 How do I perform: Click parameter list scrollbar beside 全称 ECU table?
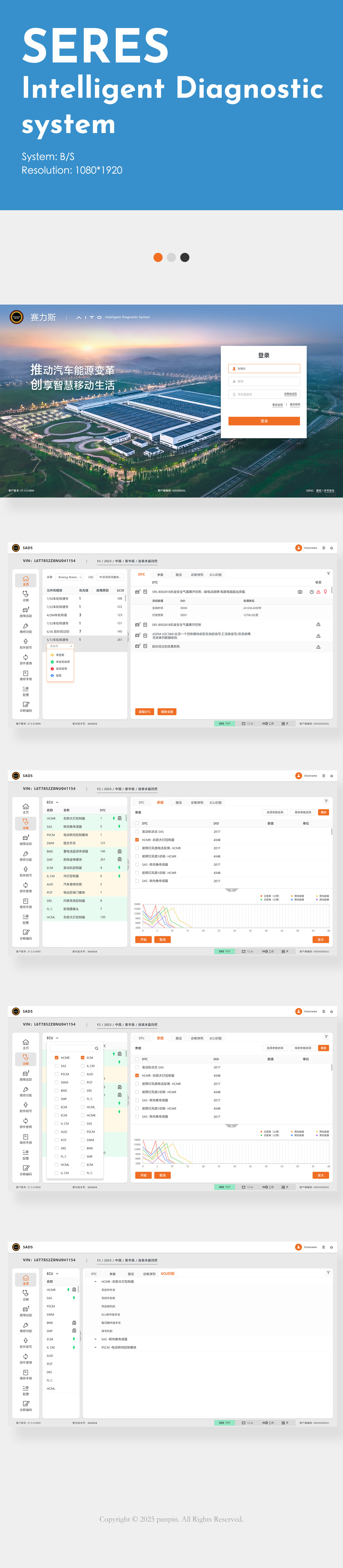tap(331, 832)
